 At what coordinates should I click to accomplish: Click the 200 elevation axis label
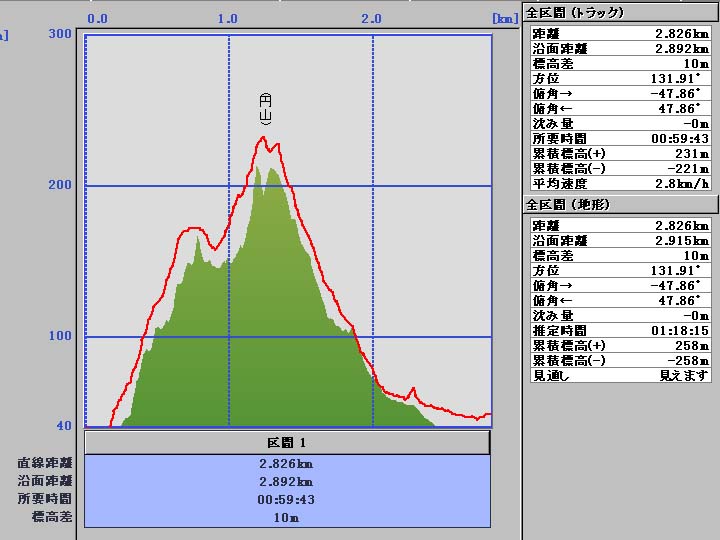[x=60, y=185]
